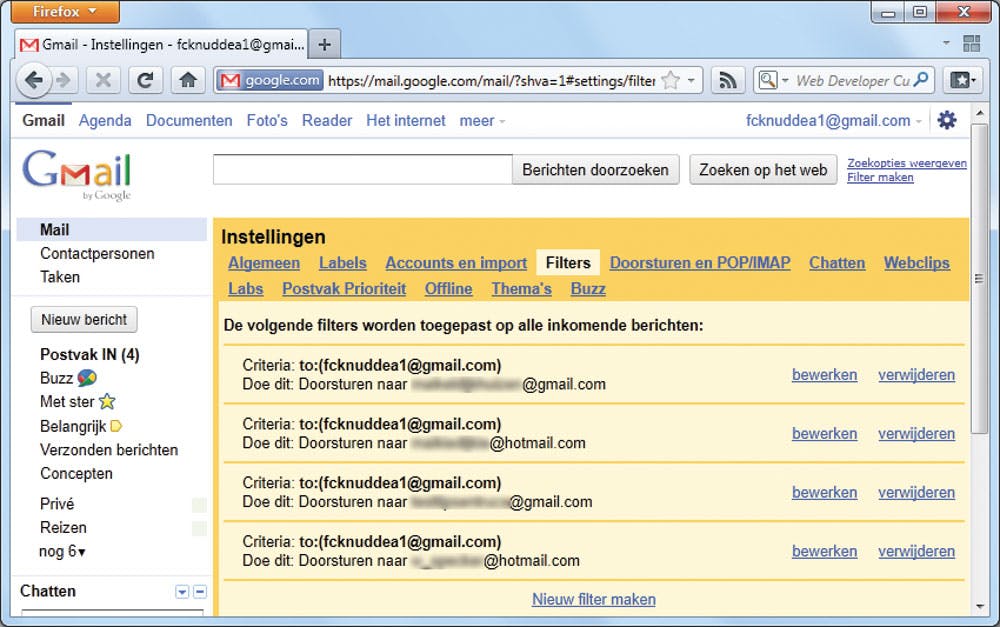The width and height of the screenshot is (1000, 627).
Task: Open the Firefox main menu button
Action: [65, 11]
